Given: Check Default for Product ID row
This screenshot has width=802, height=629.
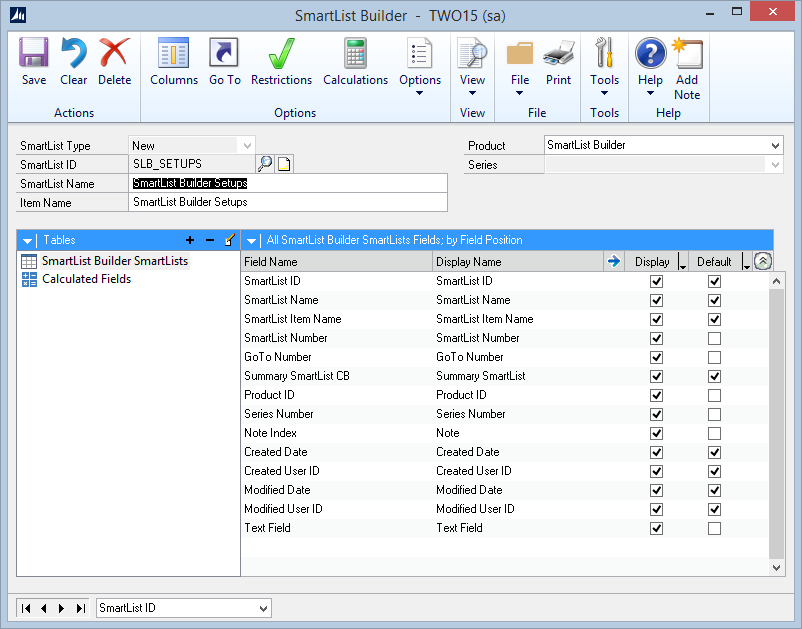Looking at the screenshot, I should [x=715, y=395].
